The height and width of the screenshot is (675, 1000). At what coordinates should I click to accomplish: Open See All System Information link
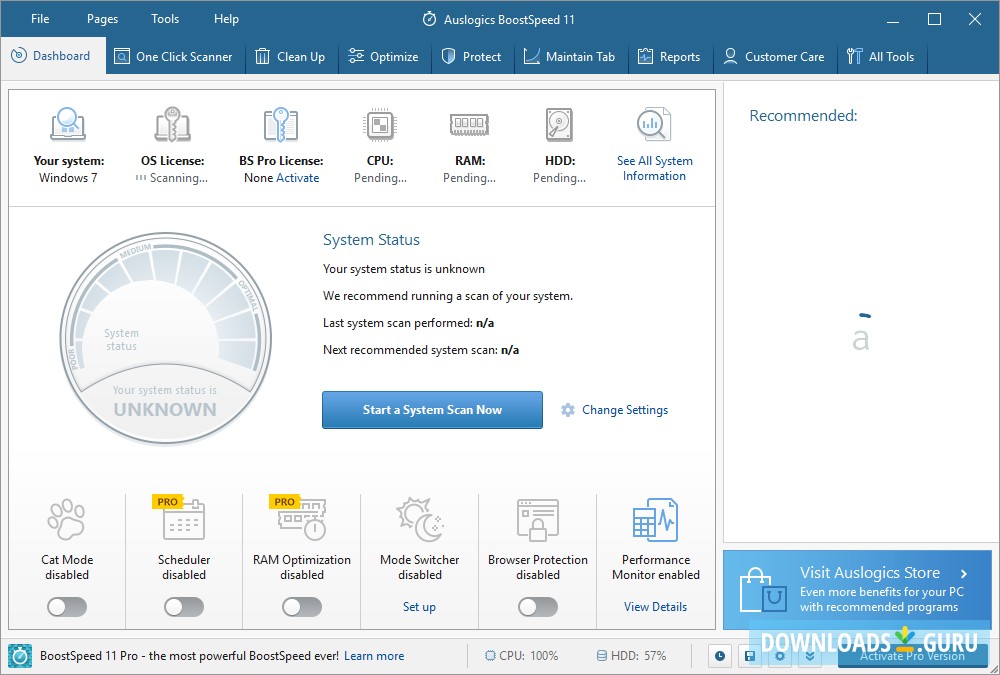point(654,168)
